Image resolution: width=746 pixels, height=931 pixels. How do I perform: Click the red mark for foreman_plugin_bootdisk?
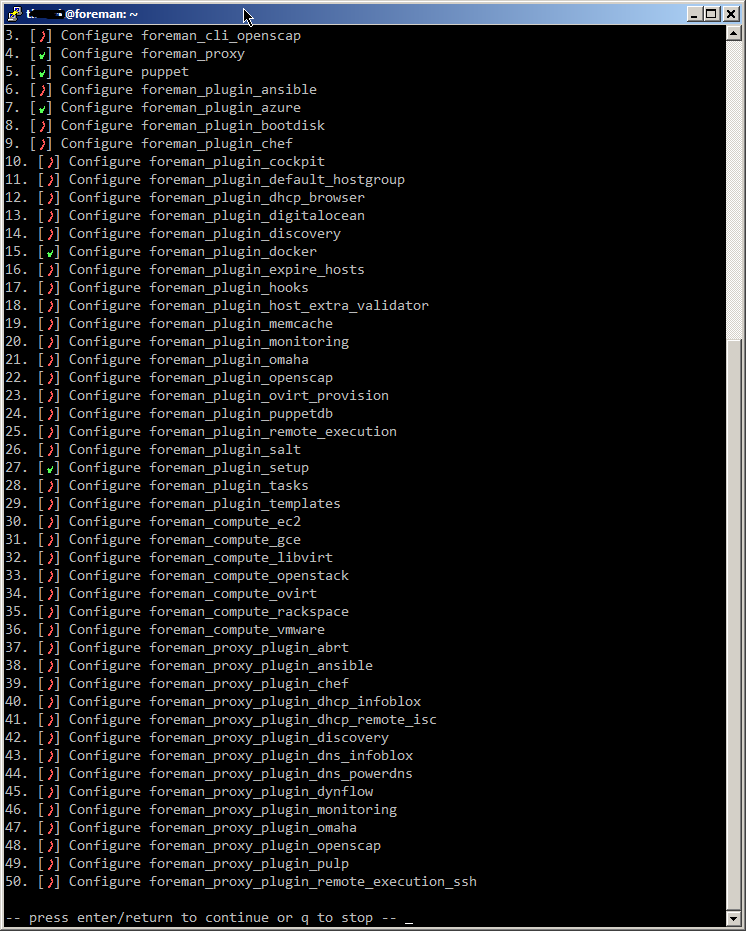[42, 126]
